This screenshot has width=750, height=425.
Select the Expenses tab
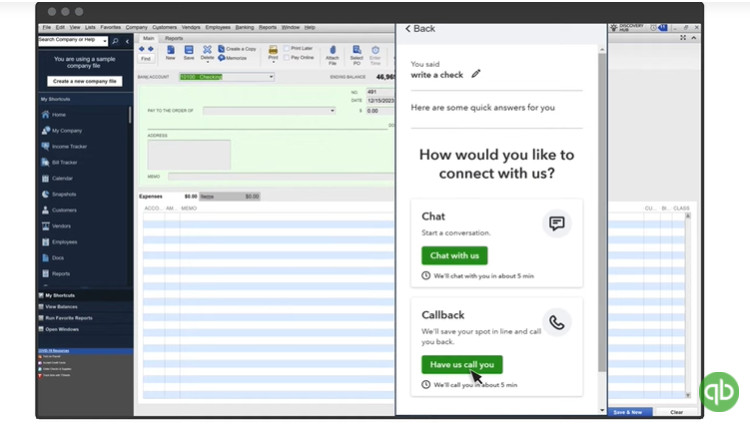pyautogui.click(x=168, y=196)
